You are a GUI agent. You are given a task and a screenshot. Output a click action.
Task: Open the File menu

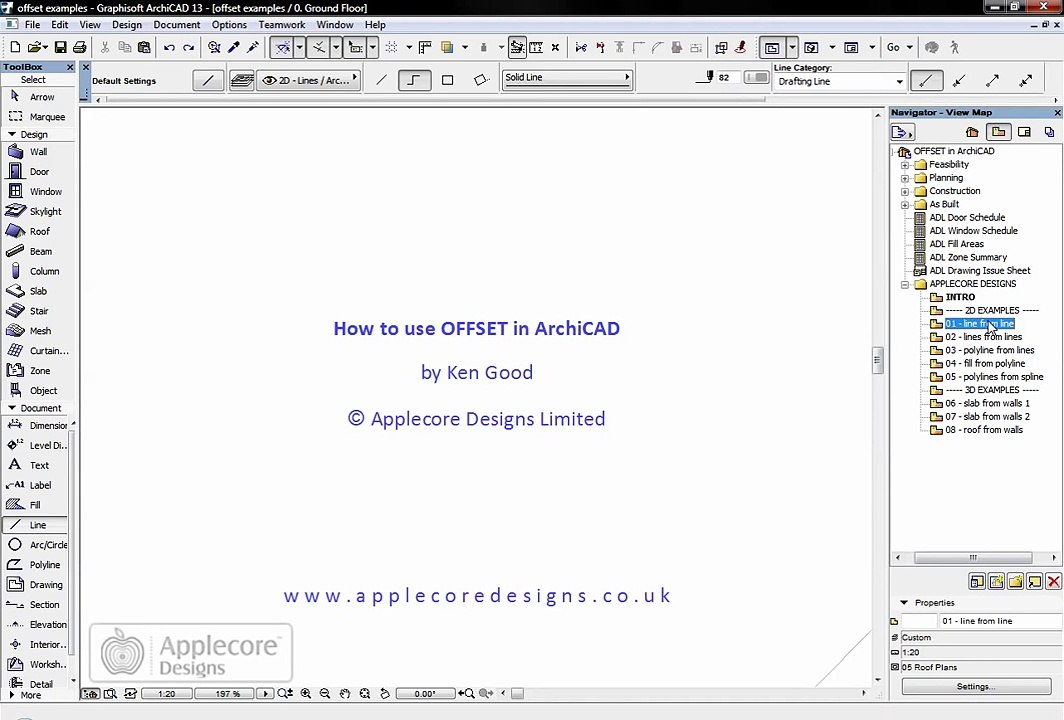pos(32,24)
